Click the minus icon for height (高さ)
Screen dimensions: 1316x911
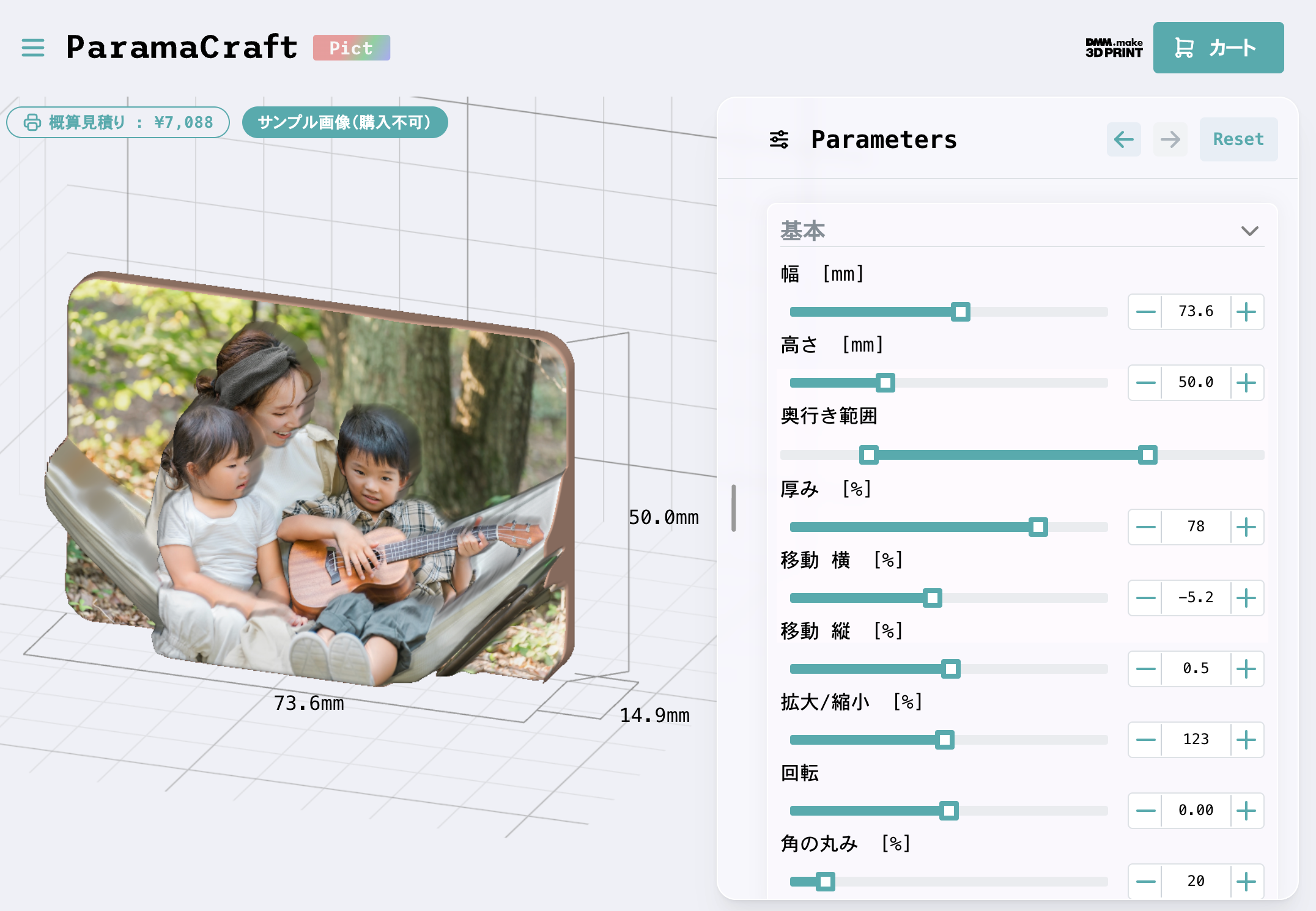point(1145,383)
